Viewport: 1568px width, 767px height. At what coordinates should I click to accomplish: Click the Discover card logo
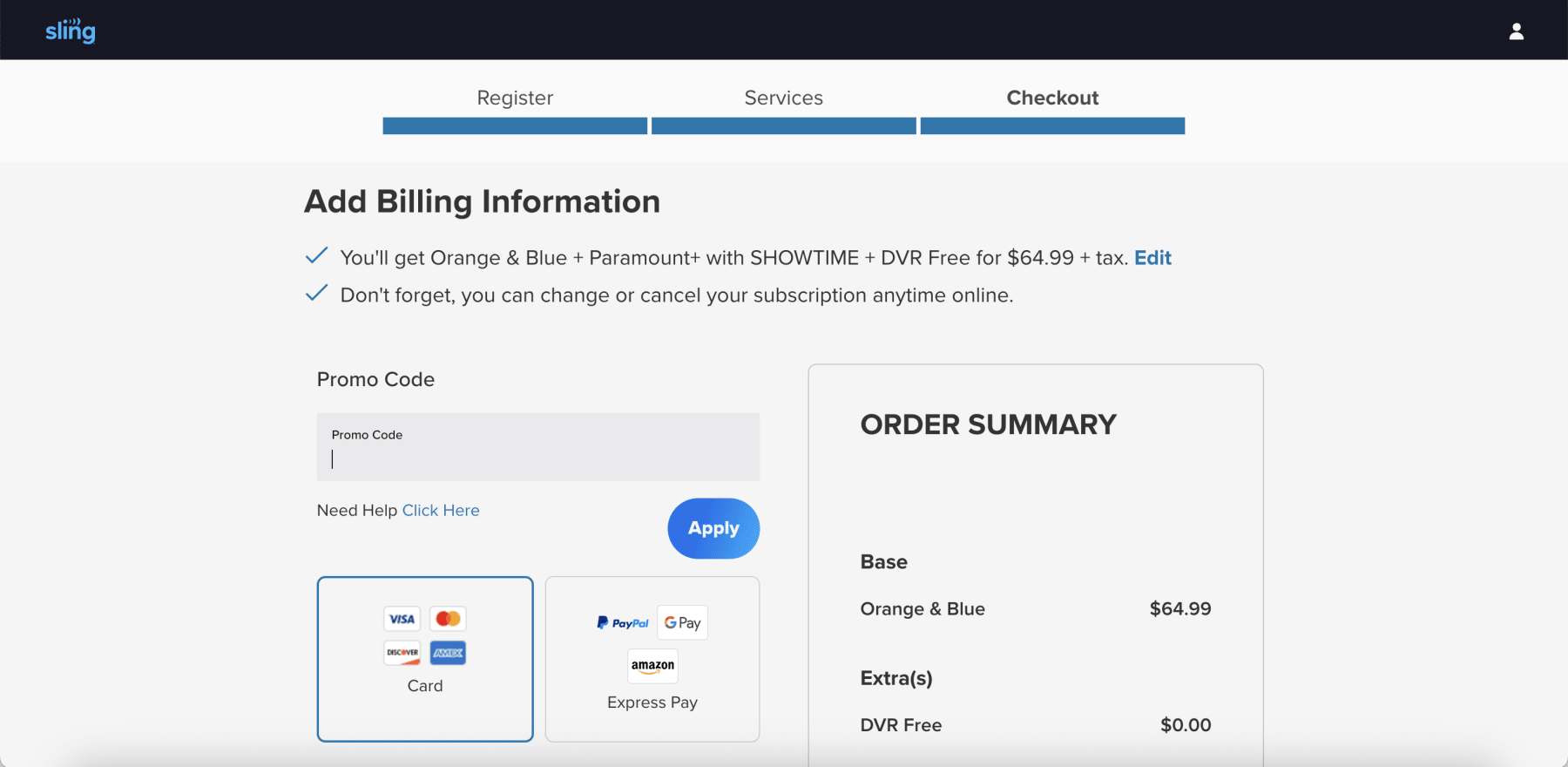coord(402,653)
